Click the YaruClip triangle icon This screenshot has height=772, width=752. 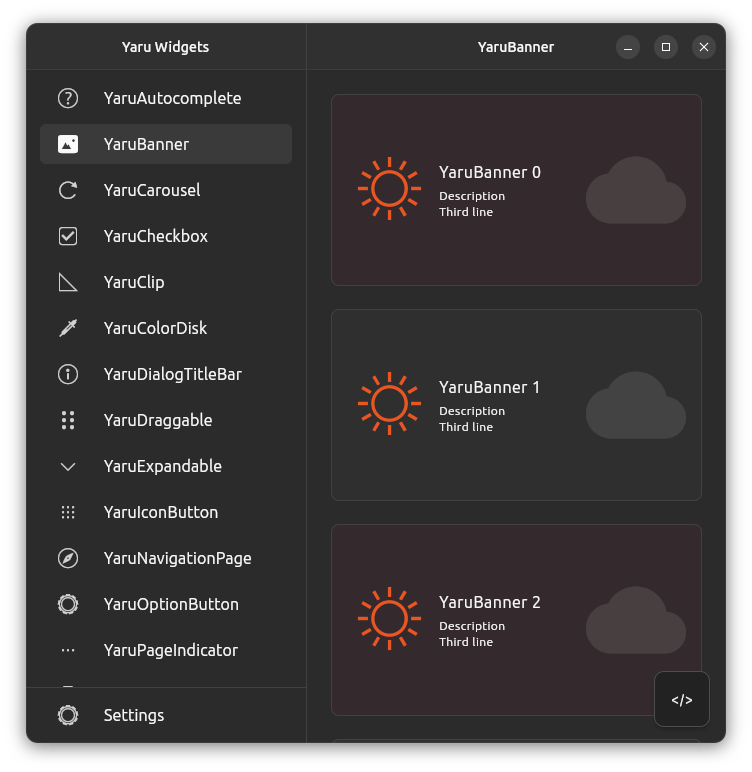pyautogui.click(x=68, y=282)
